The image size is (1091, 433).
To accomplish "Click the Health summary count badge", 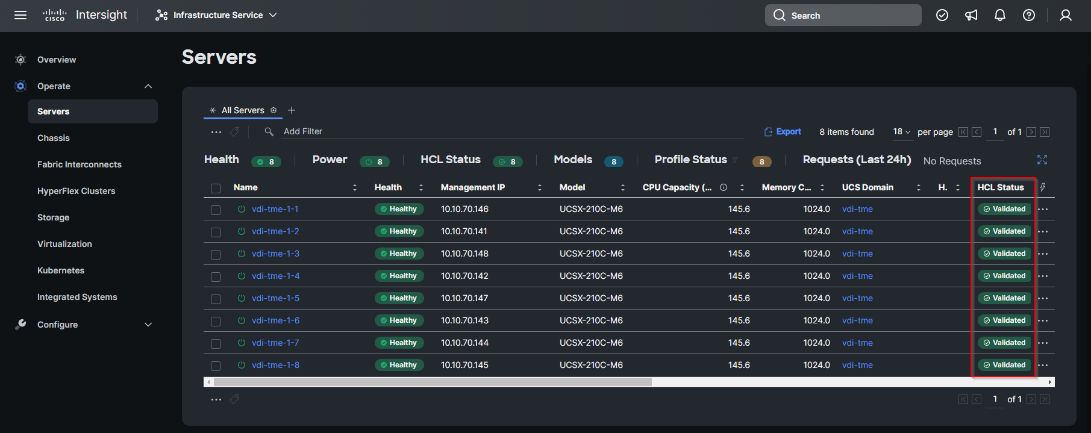I will [x=266, y=161].
